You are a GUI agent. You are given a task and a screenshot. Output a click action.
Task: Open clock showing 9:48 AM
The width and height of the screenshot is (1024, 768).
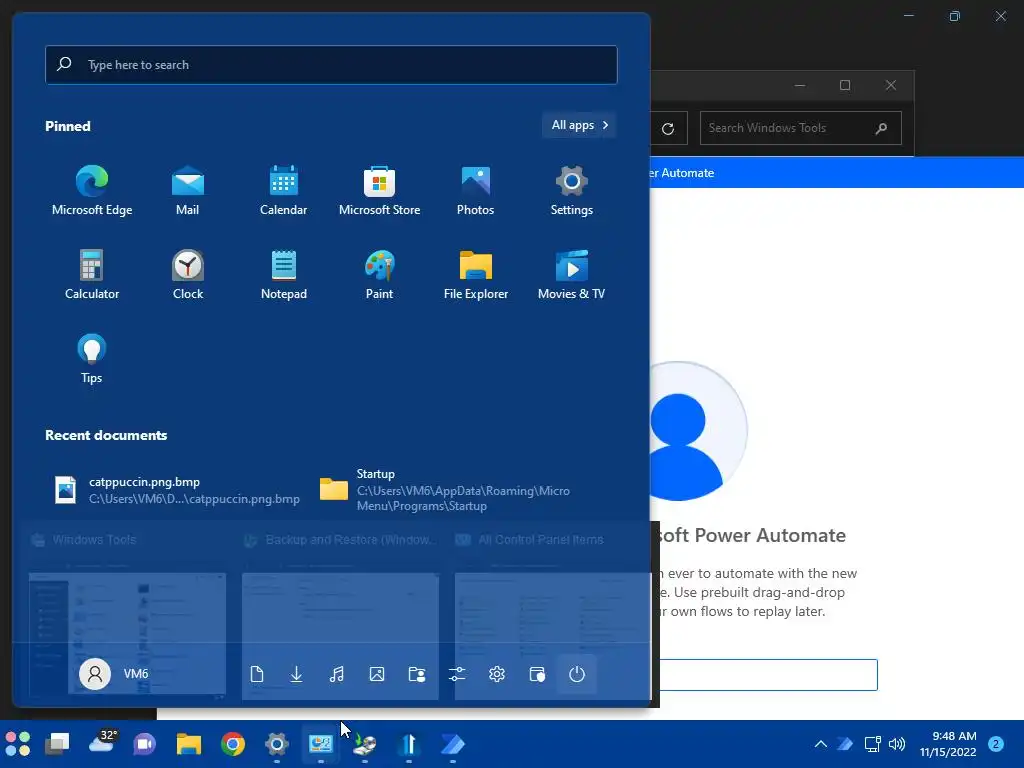coord(948,744)
